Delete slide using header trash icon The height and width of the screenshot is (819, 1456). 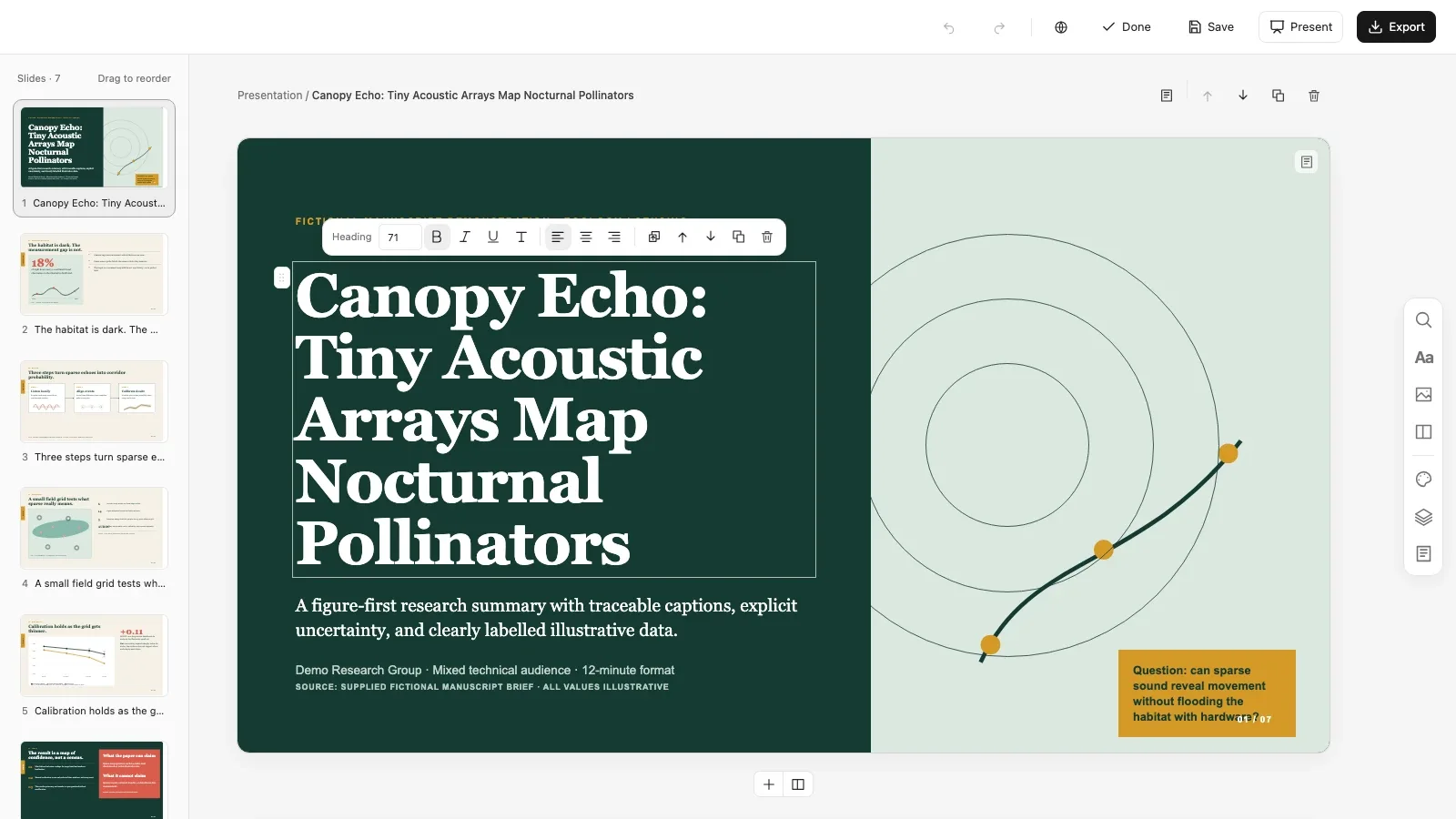coord(1314,96)
